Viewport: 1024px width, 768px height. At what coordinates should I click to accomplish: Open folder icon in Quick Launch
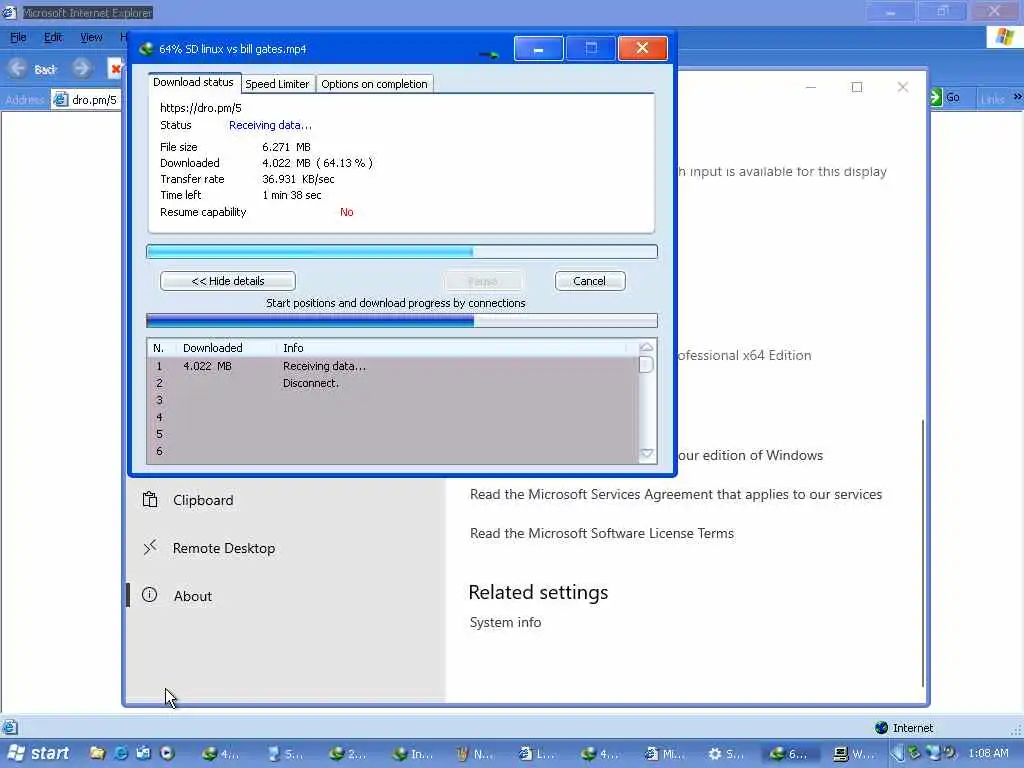tap(97, 753)
